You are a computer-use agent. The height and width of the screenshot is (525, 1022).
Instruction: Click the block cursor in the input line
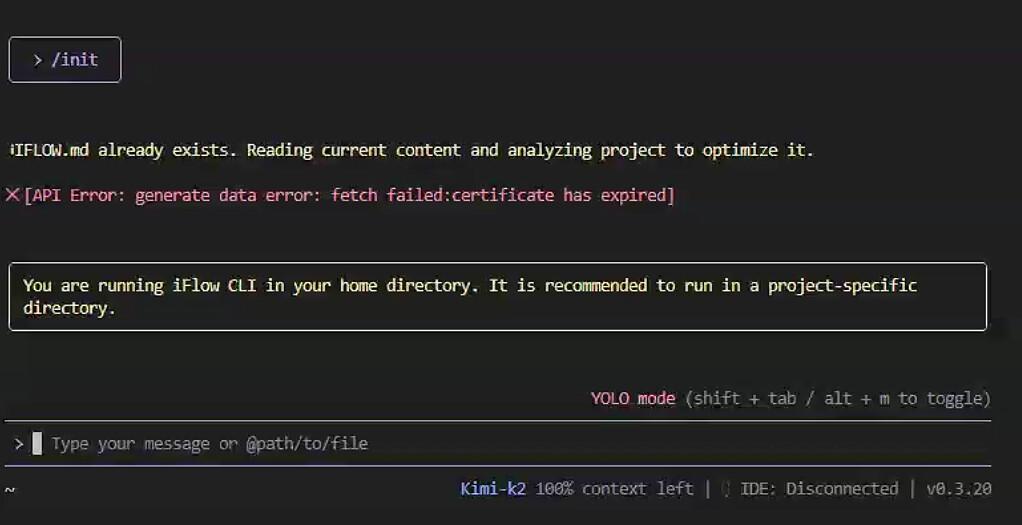(x=37, y=443)
